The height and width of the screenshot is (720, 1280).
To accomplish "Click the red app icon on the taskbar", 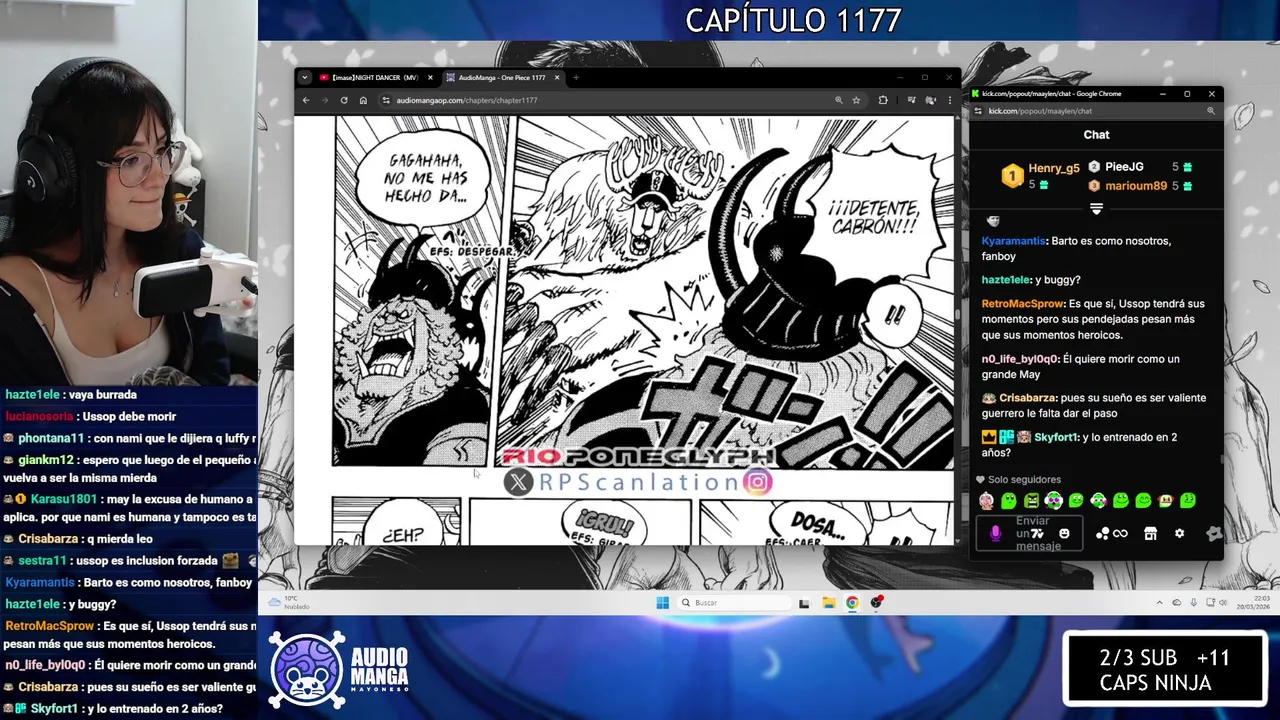I will click(x=876, y=603).
